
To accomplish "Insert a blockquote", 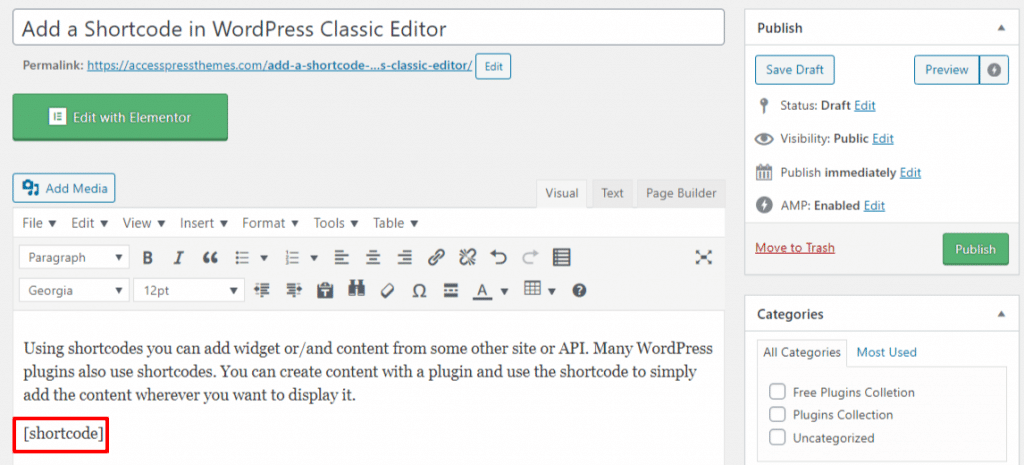I will coord(210,257).
